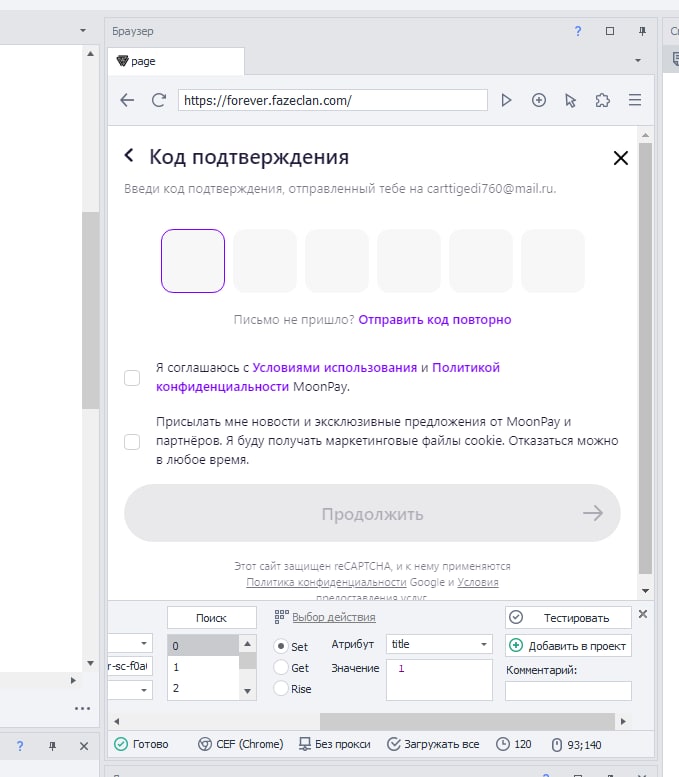Click the r-sc-f0a text field
The image size is (679, 777).
[130, 666]
